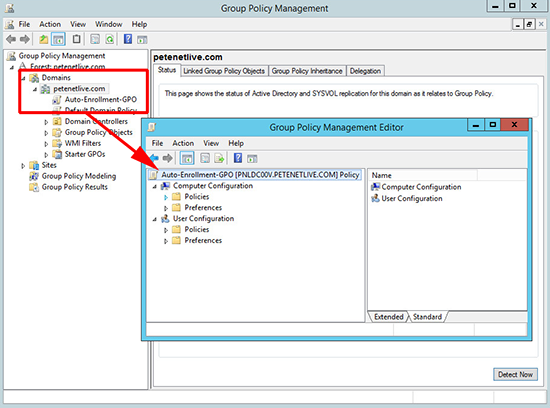Select Auto-Enrollment-GPO Policy root in editor
Image resolution: width=550 pixels, height=408 pixels.
pyautogui.click(x=255, y=175)
